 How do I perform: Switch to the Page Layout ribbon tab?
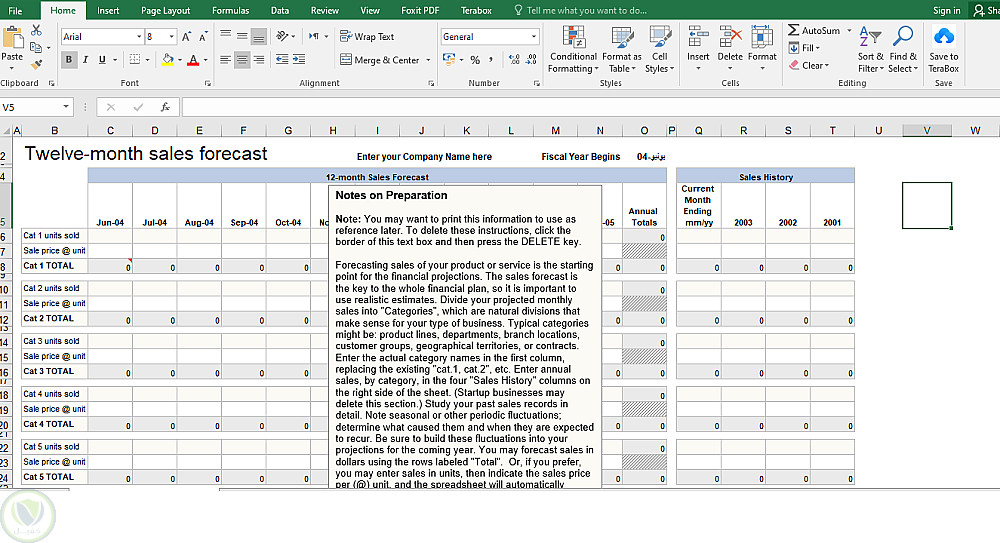coord(165,10)
